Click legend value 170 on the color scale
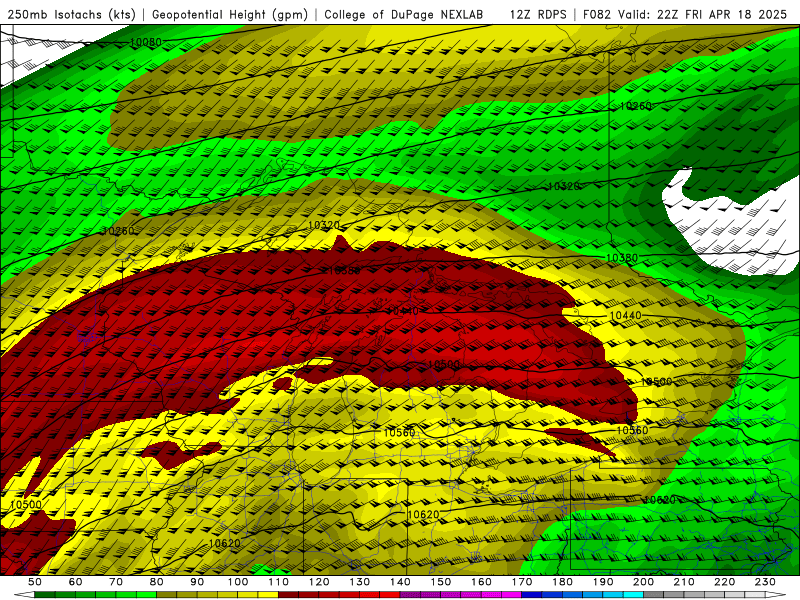800x600 pixels. [521, 582]
